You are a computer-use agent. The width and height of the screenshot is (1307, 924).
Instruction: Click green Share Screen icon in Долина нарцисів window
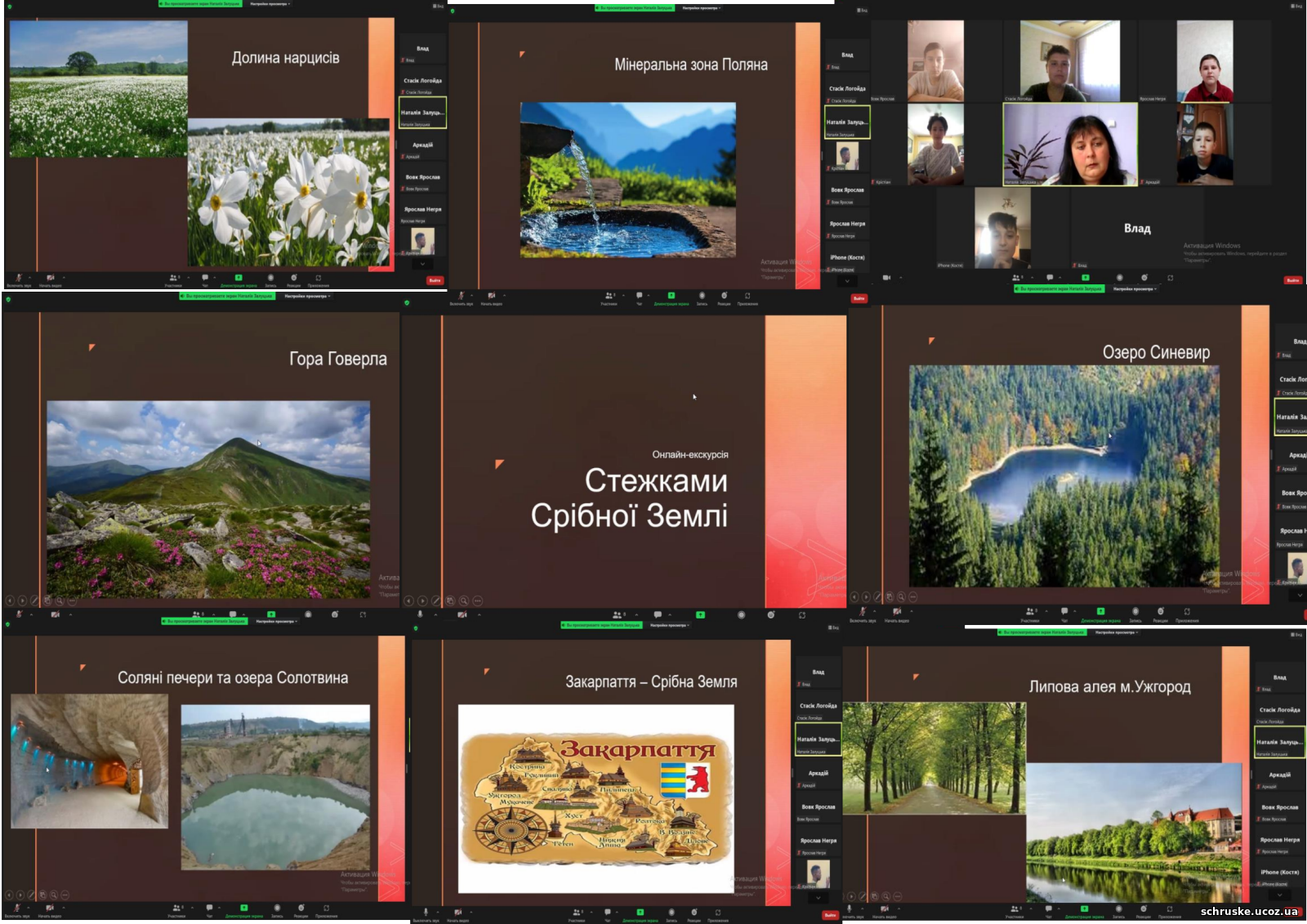[x=239, y=278]
